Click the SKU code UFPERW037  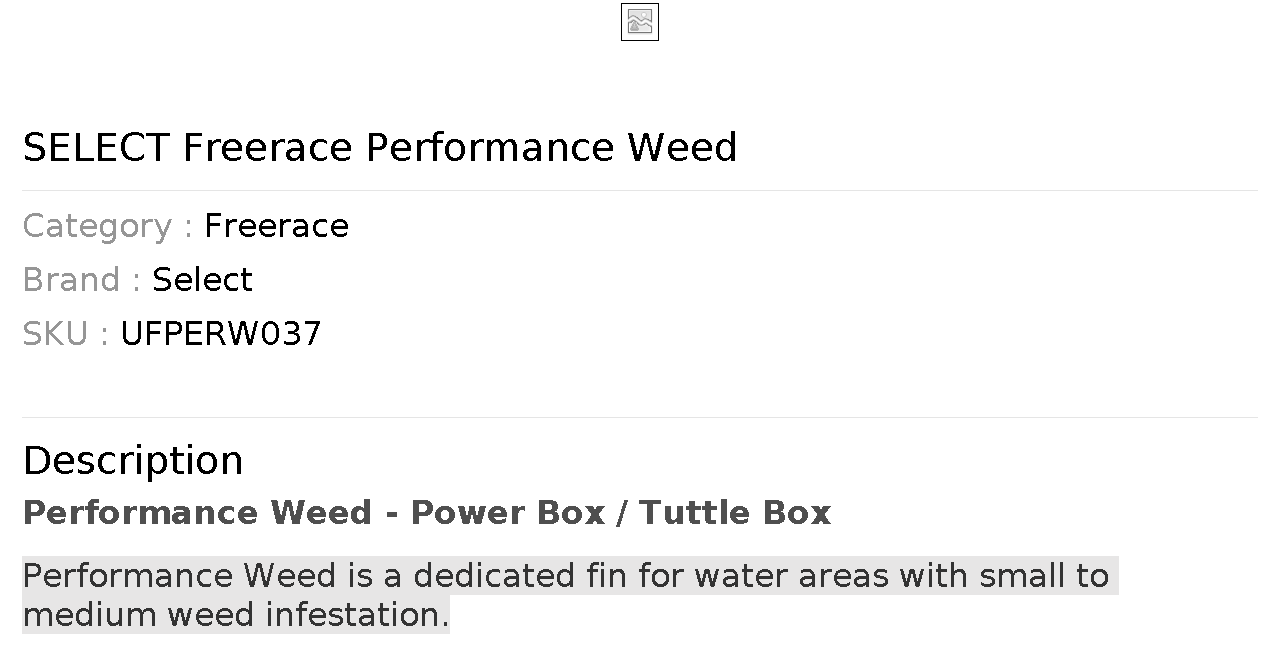(x=220, y=334)
